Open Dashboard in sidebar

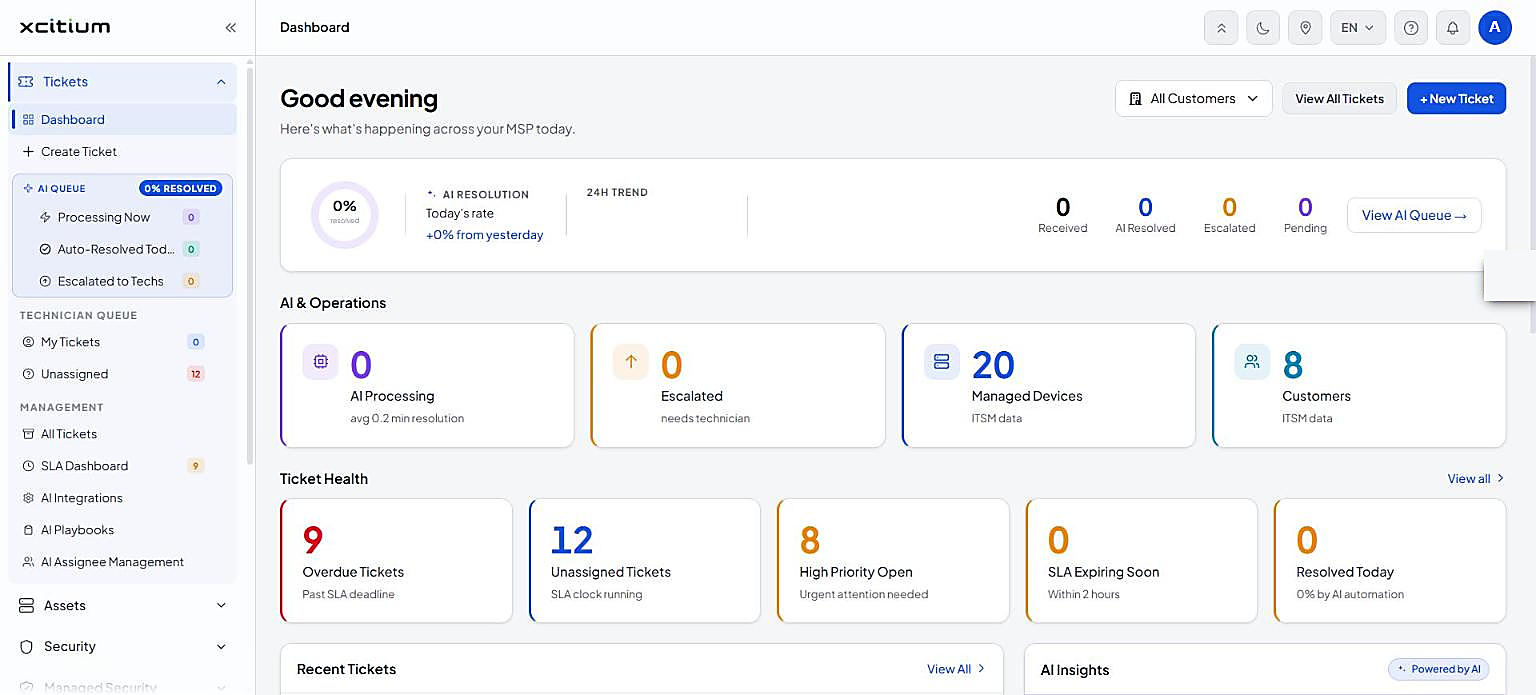click(x=124, y=119)
